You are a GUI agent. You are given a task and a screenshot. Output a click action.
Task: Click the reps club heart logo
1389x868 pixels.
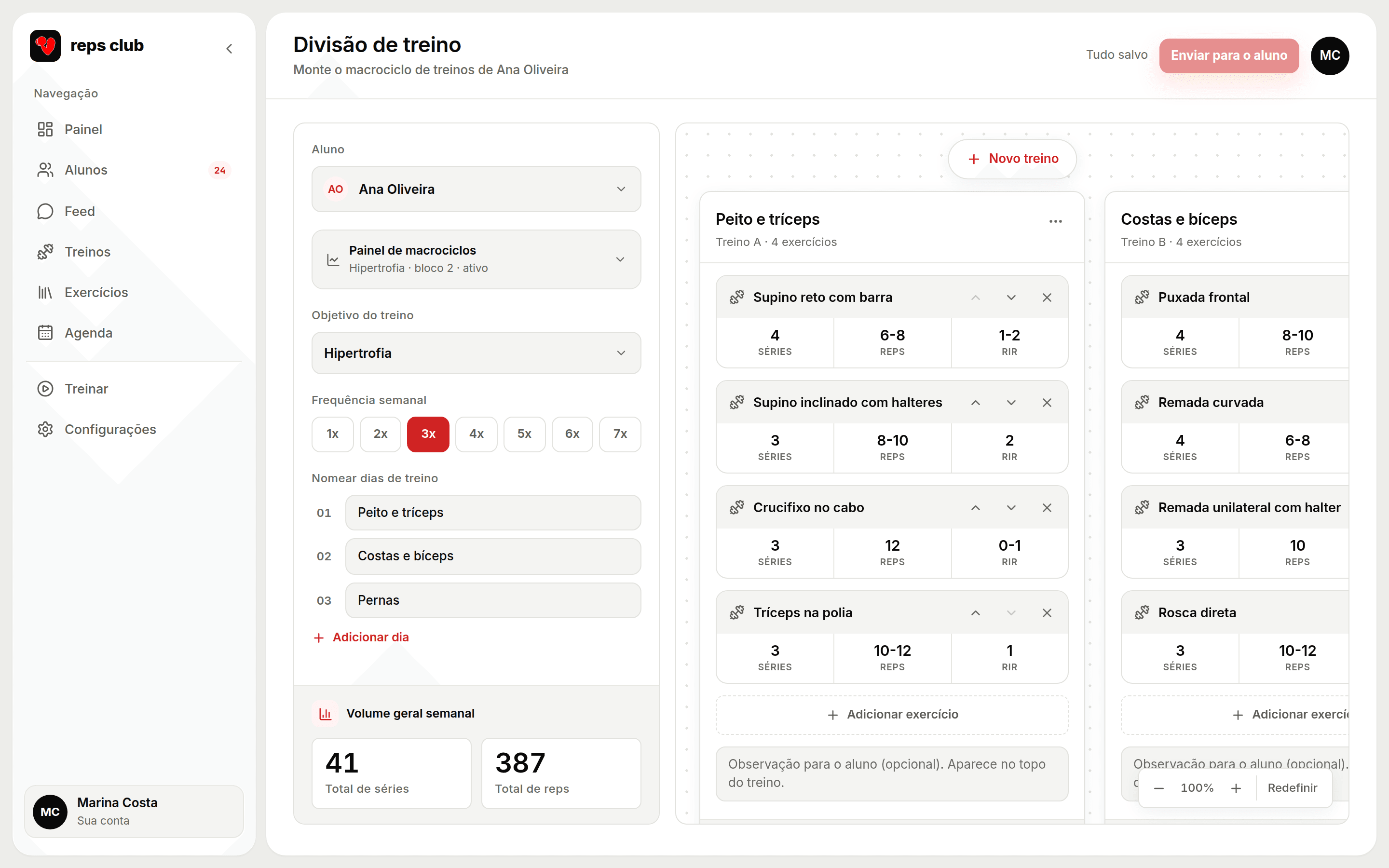click(45, 45)
